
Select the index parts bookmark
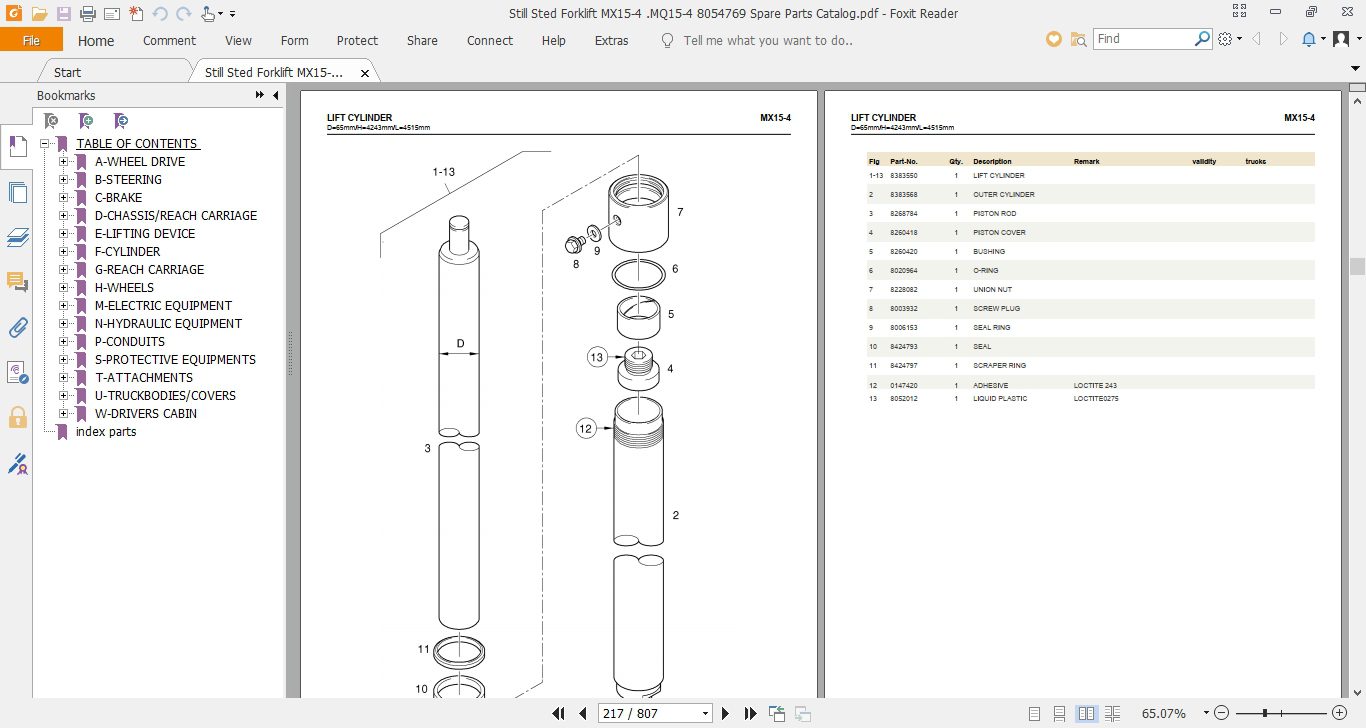pos(106,432)
